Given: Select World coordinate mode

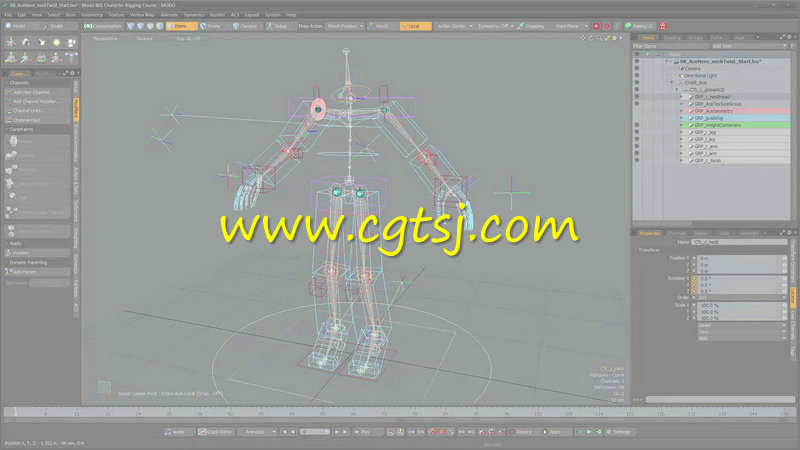Looking at the screenshot, I should click(x=382, y=26).
